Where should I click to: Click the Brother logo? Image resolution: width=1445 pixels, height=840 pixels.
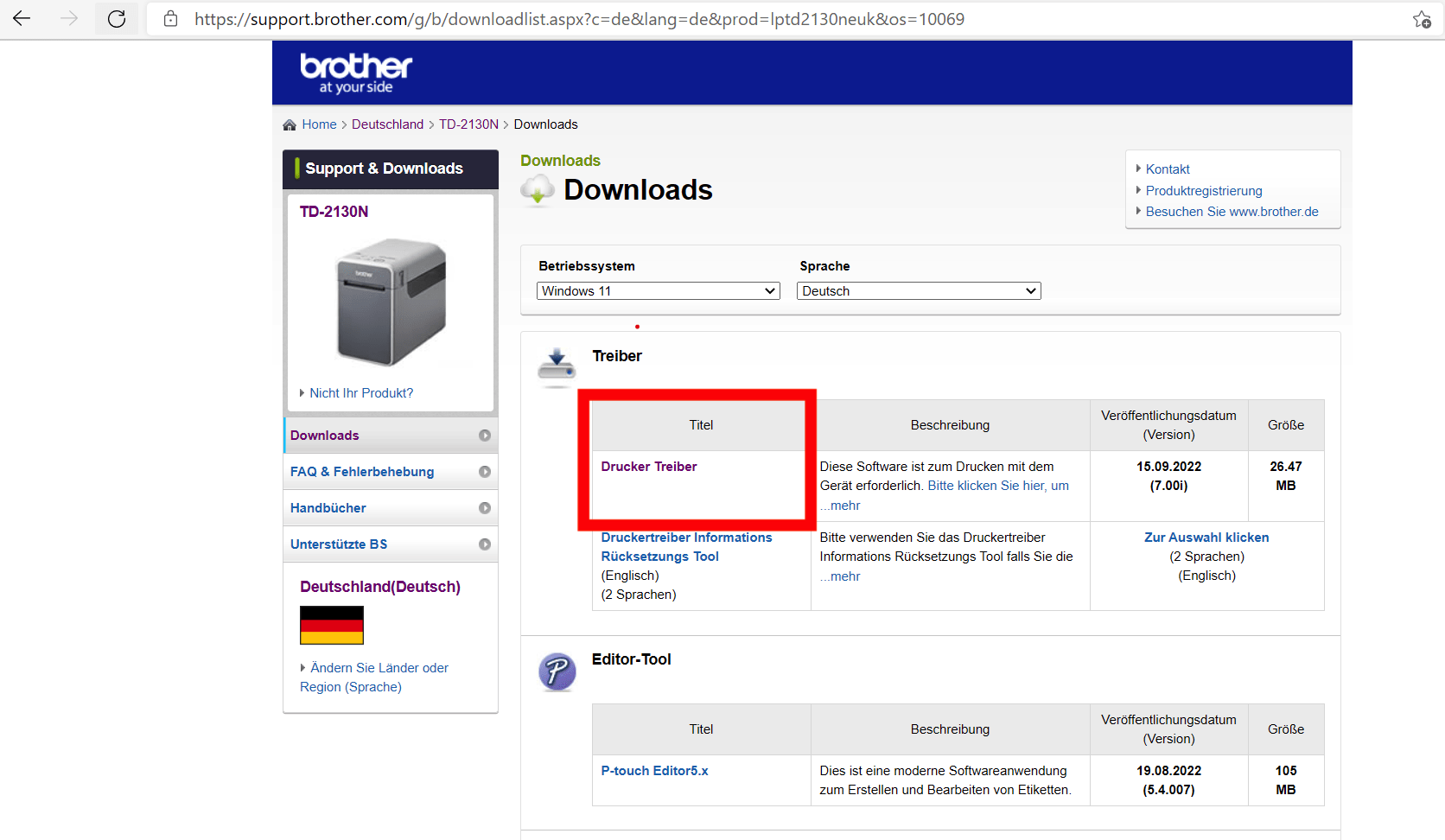(356, 73)
